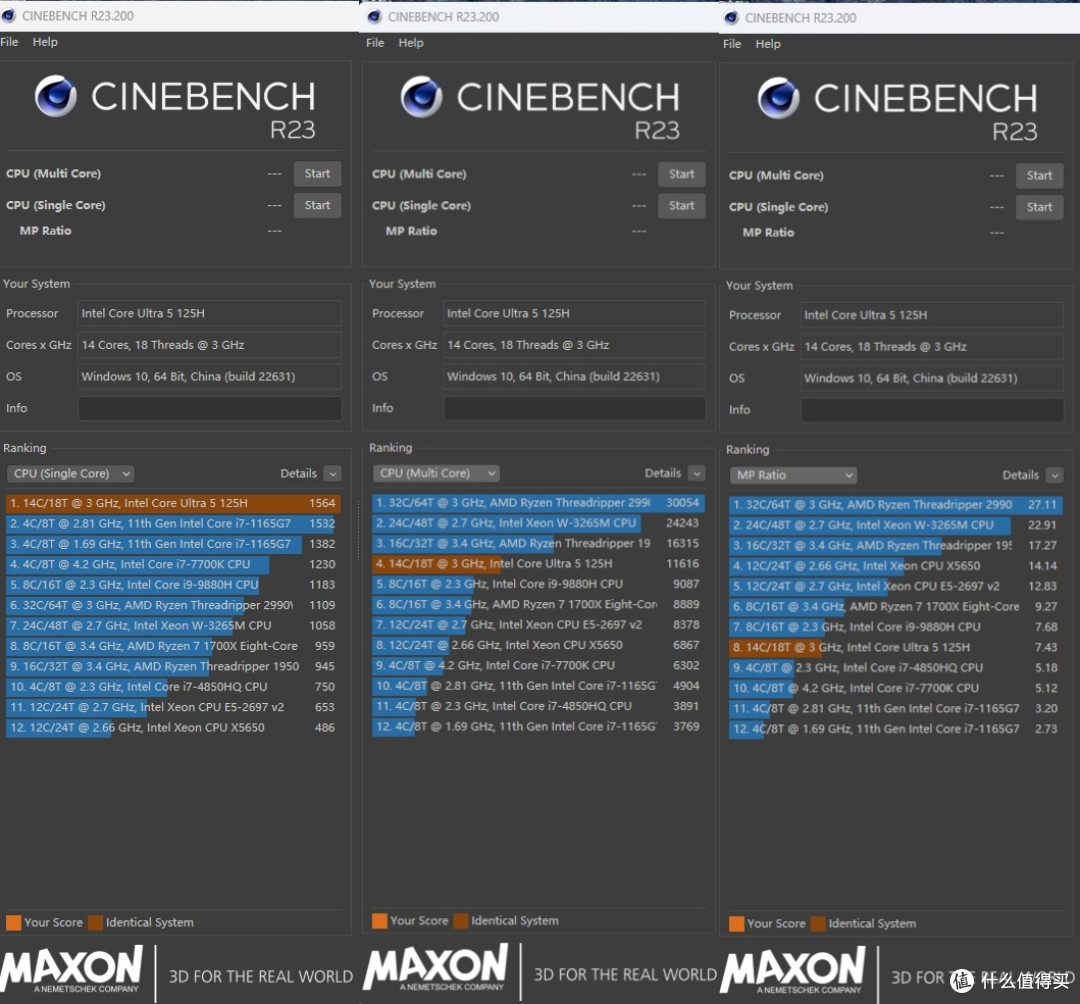This screenshot has height=1004, width=1080.
Task: Click Cores x GHz field in middle window
Action: 575,345
